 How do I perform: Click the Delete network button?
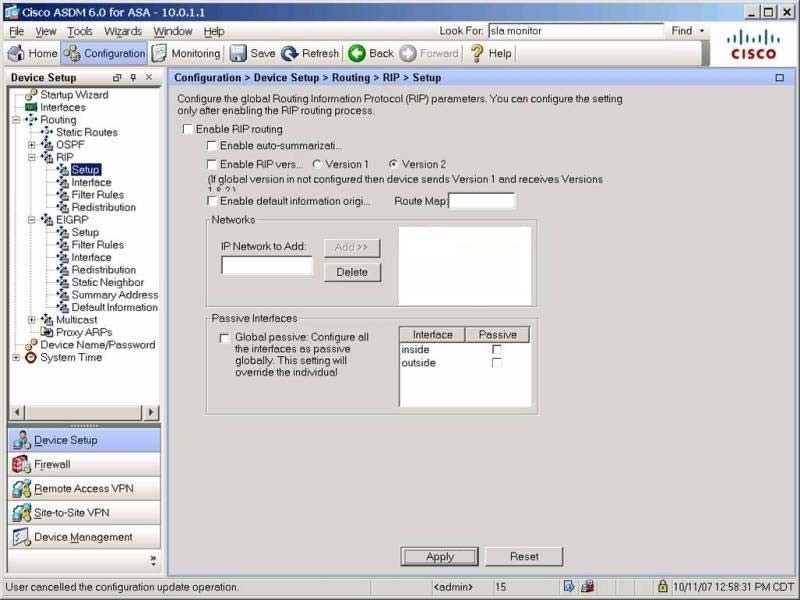352,272
